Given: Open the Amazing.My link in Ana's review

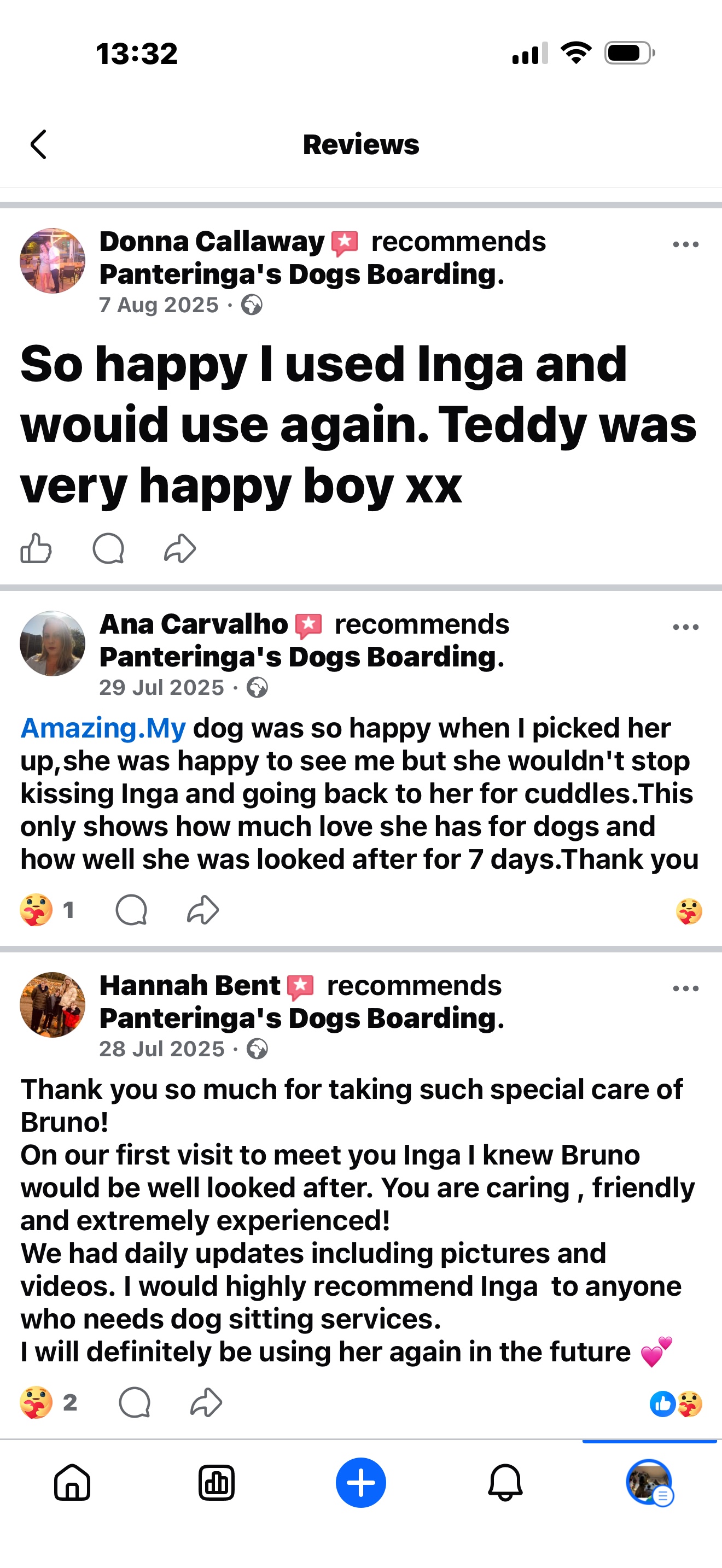Looking at the screenshot, I should (x=103, y=729).
